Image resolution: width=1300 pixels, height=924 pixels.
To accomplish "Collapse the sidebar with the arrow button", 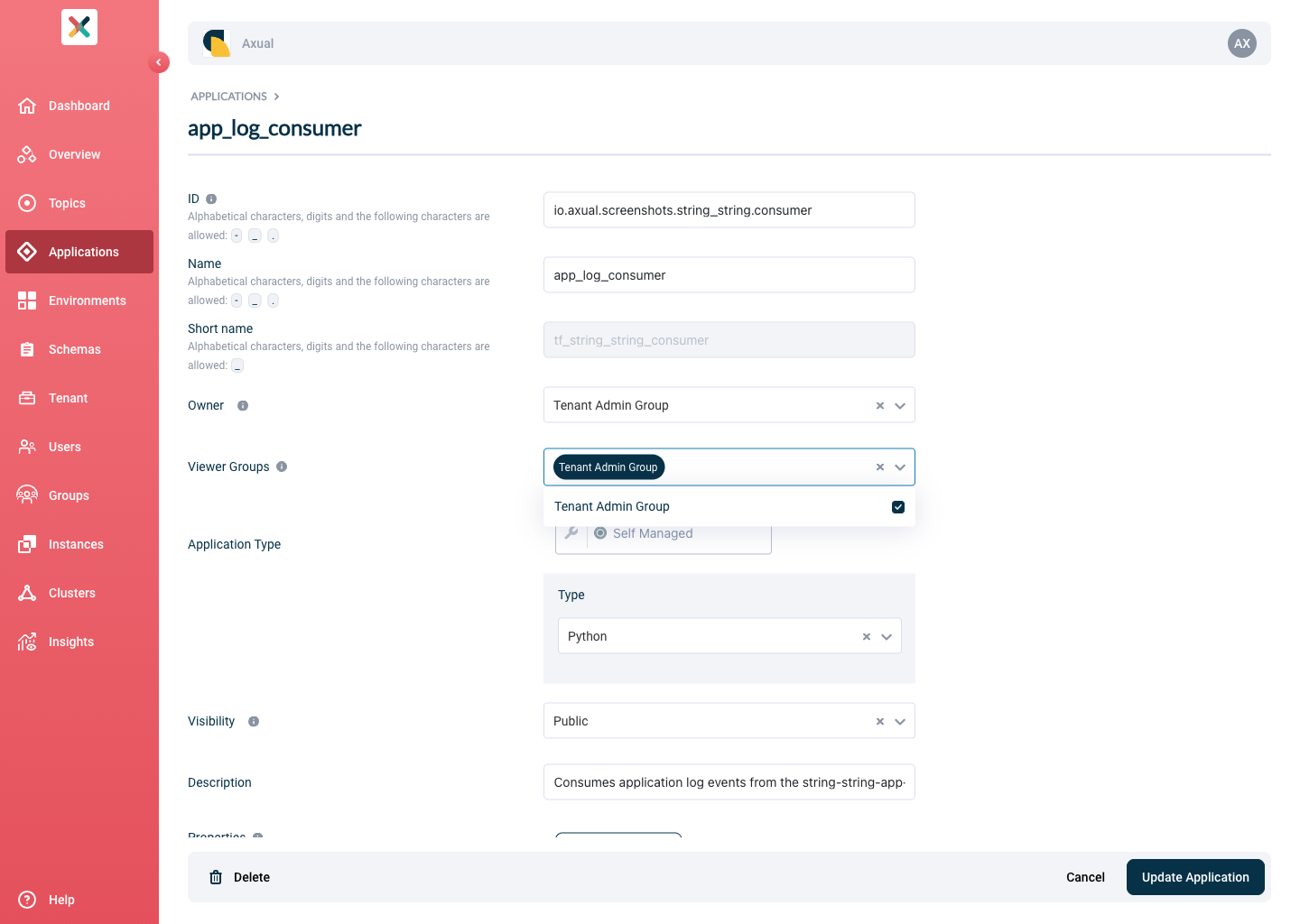I will (x=159, y=62).
